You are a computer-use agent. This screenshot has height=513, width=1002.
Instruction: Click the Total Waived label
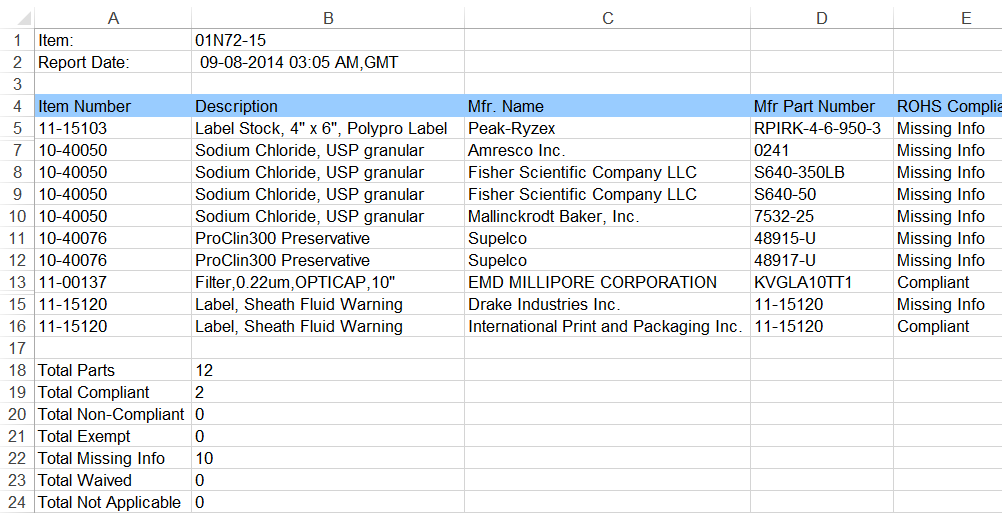pos(113,480)
